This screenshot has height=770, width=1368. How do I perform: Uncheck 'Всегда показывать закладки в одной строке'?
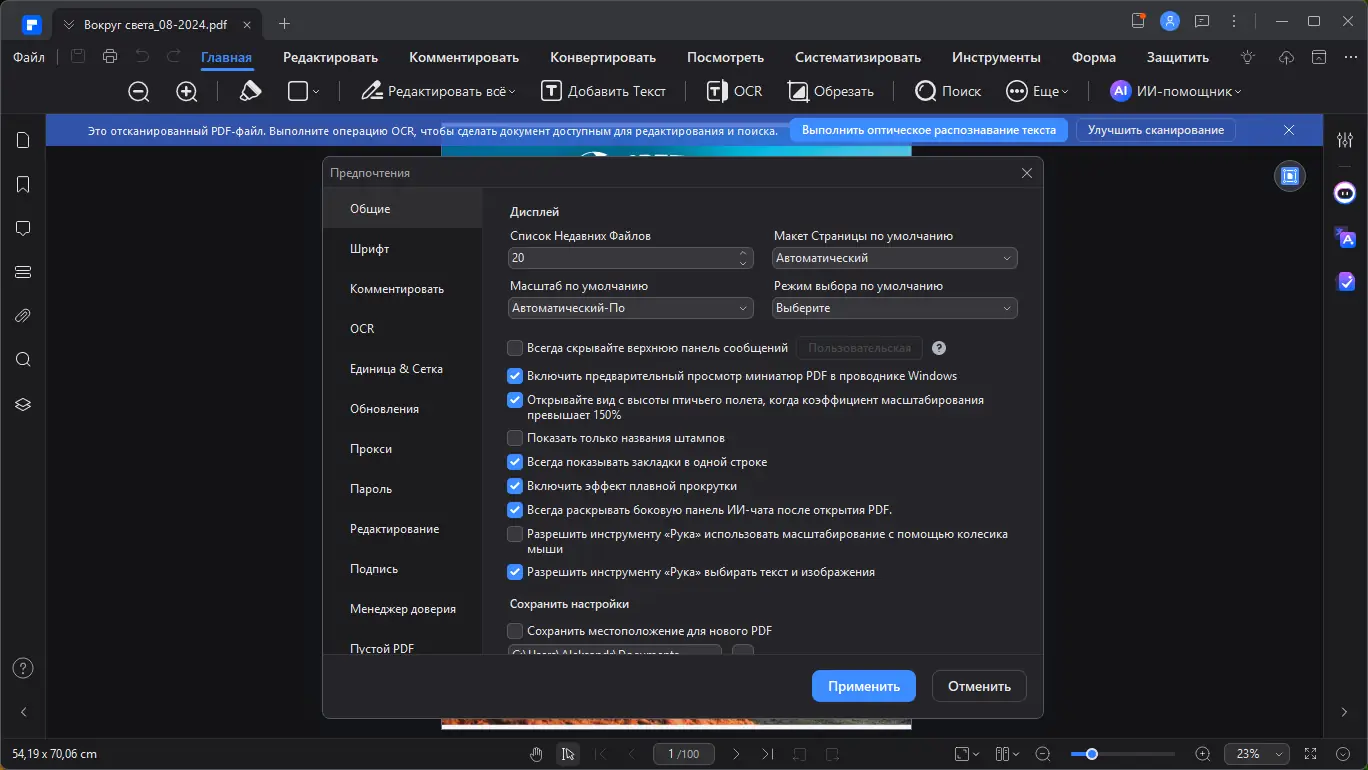click(x=515, y=462)
